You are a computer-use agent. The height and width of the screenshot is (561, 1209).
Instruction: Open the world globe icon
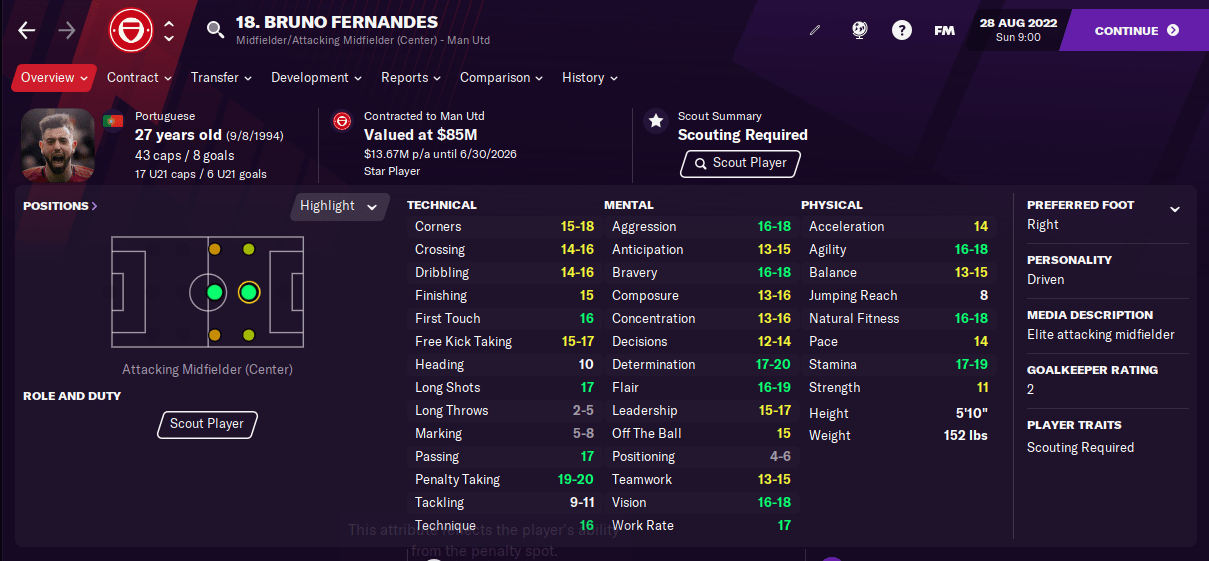click(859, 31)
